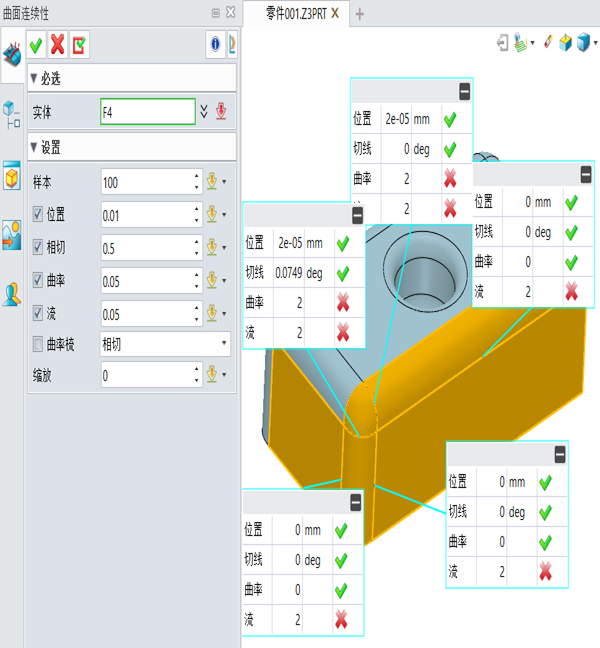
Task: Open the 相切 dropdown for 曲率梳
Action: point(165,344)
